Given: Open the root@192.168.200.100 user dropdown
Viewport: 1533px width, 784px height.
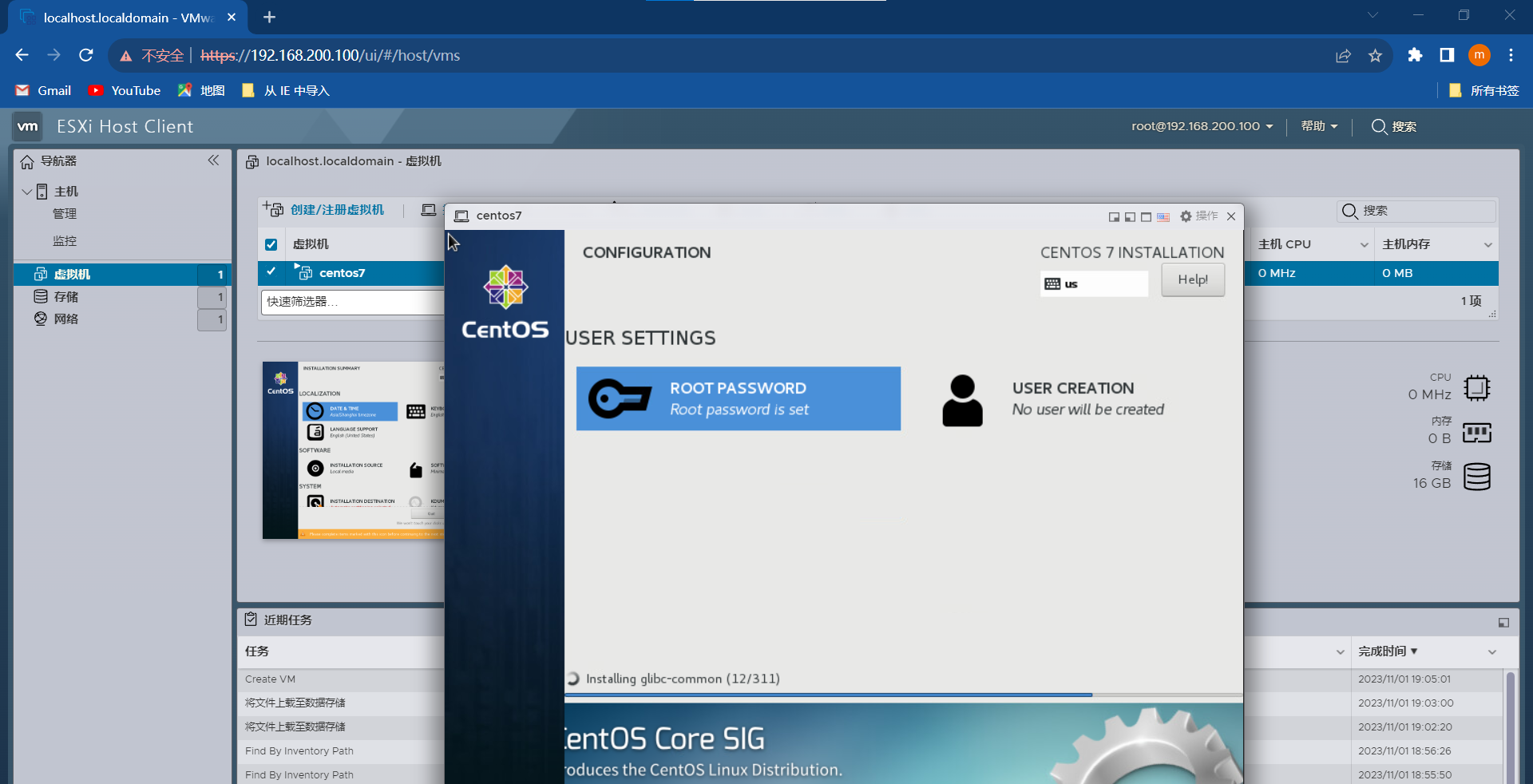Looking at the screenshot, I should coord(1202,126).
